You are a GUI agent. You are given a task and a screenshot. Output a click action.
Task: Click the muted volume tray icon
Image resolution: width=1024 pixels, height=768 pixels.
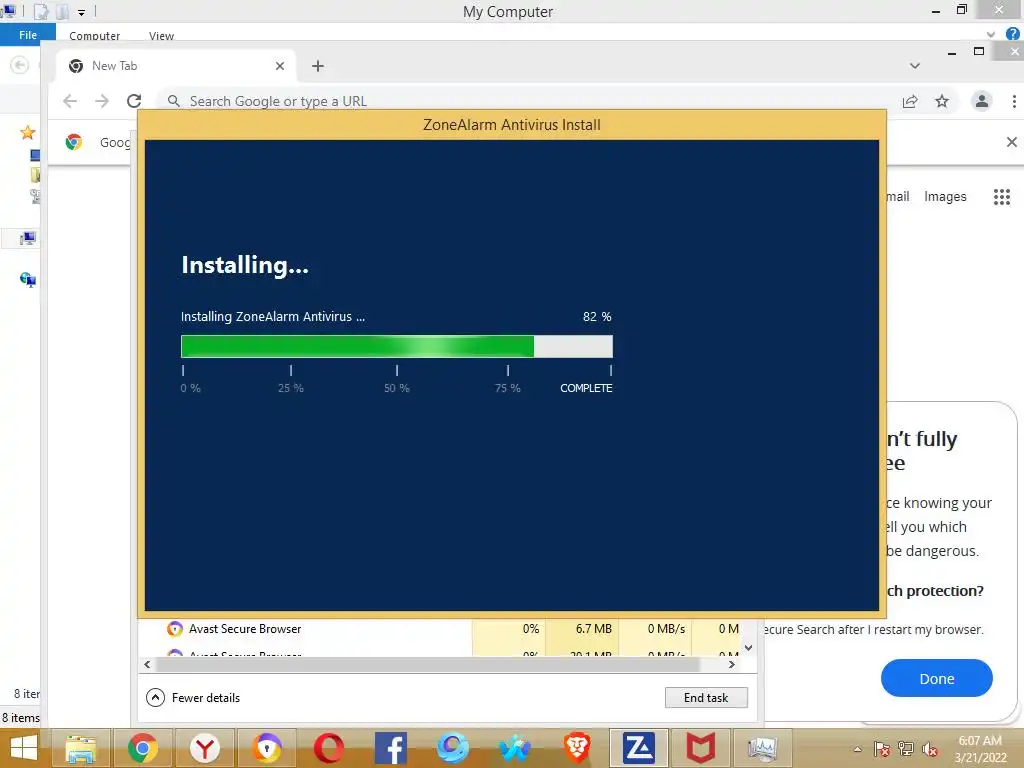pyautogui.click(x=930, y=748)
